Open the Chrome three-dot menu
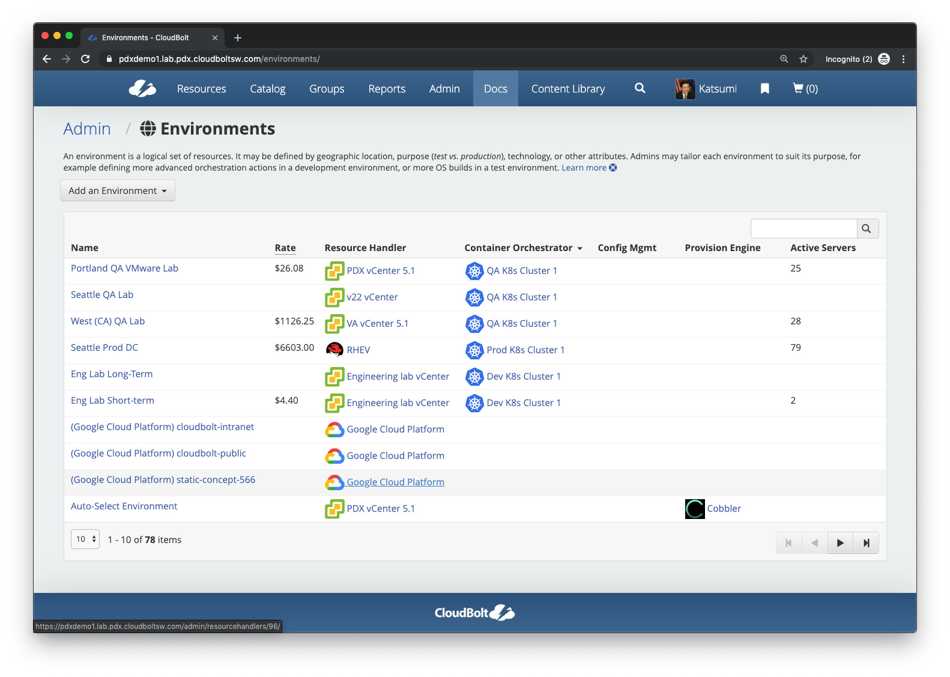Viewport: 950px width, 677px height. (x=903, y=59)
